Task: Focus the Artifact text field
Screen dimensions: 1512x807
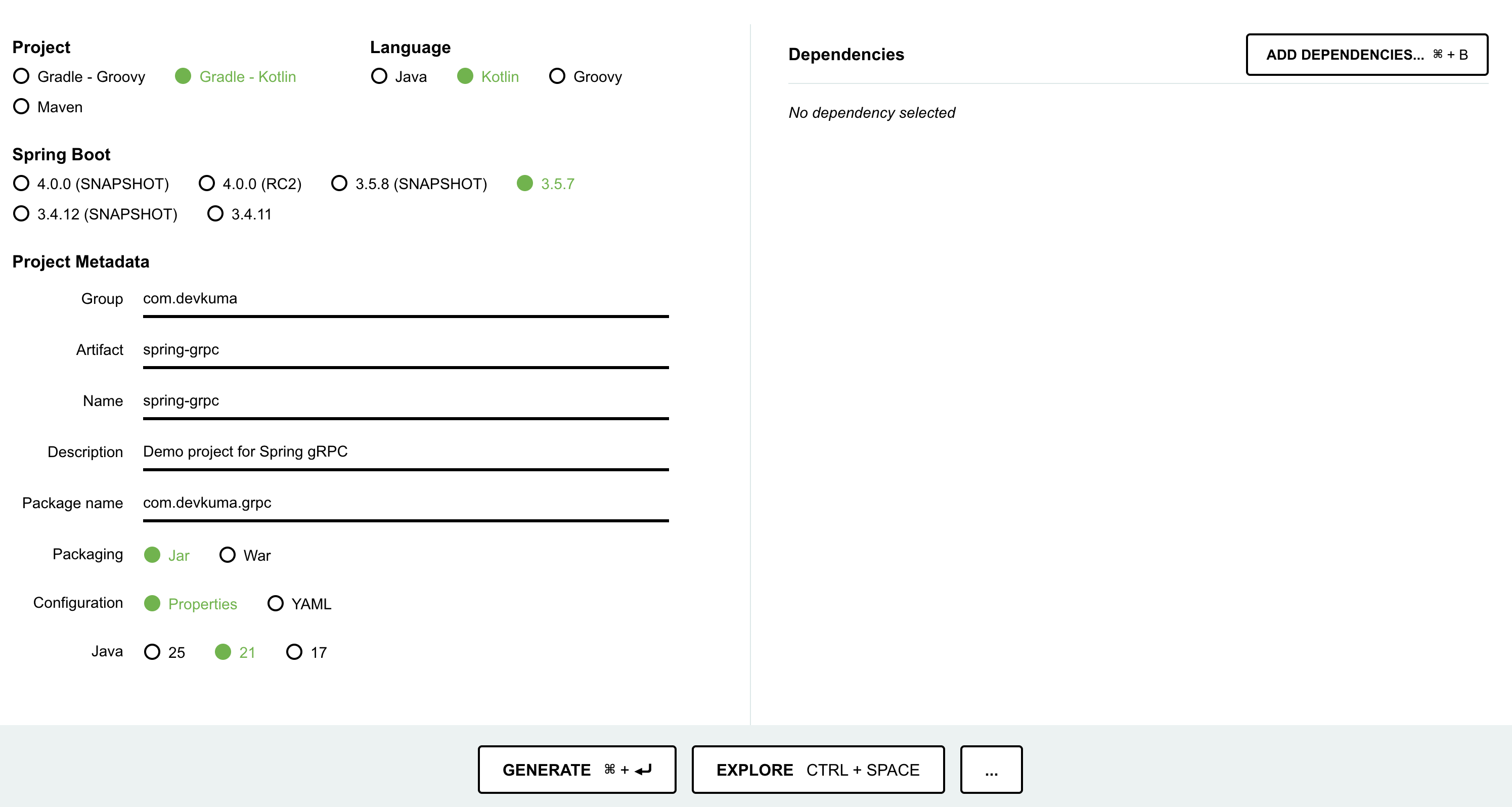Action: 405,350
